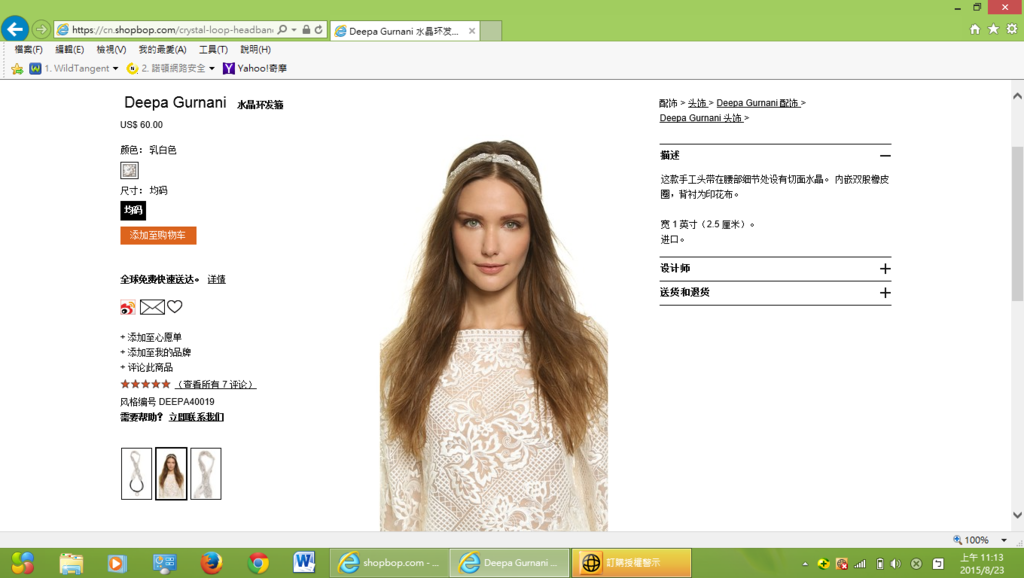
Task: Open the Favorites star icon
Action: point(993,29)
